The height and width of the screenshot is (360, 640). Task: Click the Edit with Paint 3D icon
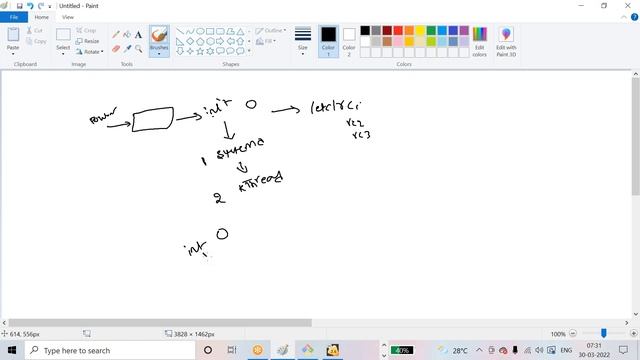[506, 34]
